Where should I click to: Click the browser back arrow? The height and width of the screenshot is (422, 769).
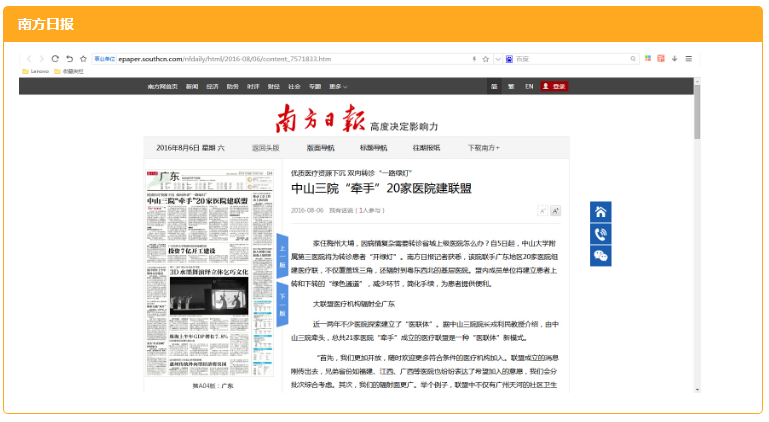coord(29,59)
